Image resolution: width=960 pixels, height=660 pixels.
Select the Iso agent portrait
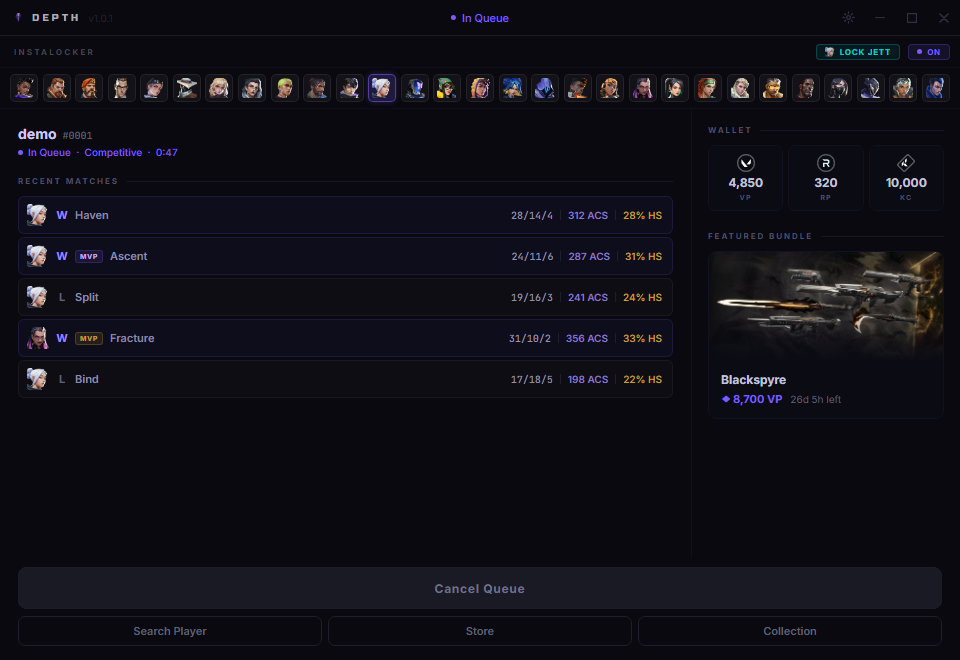[x=350, y=88]
